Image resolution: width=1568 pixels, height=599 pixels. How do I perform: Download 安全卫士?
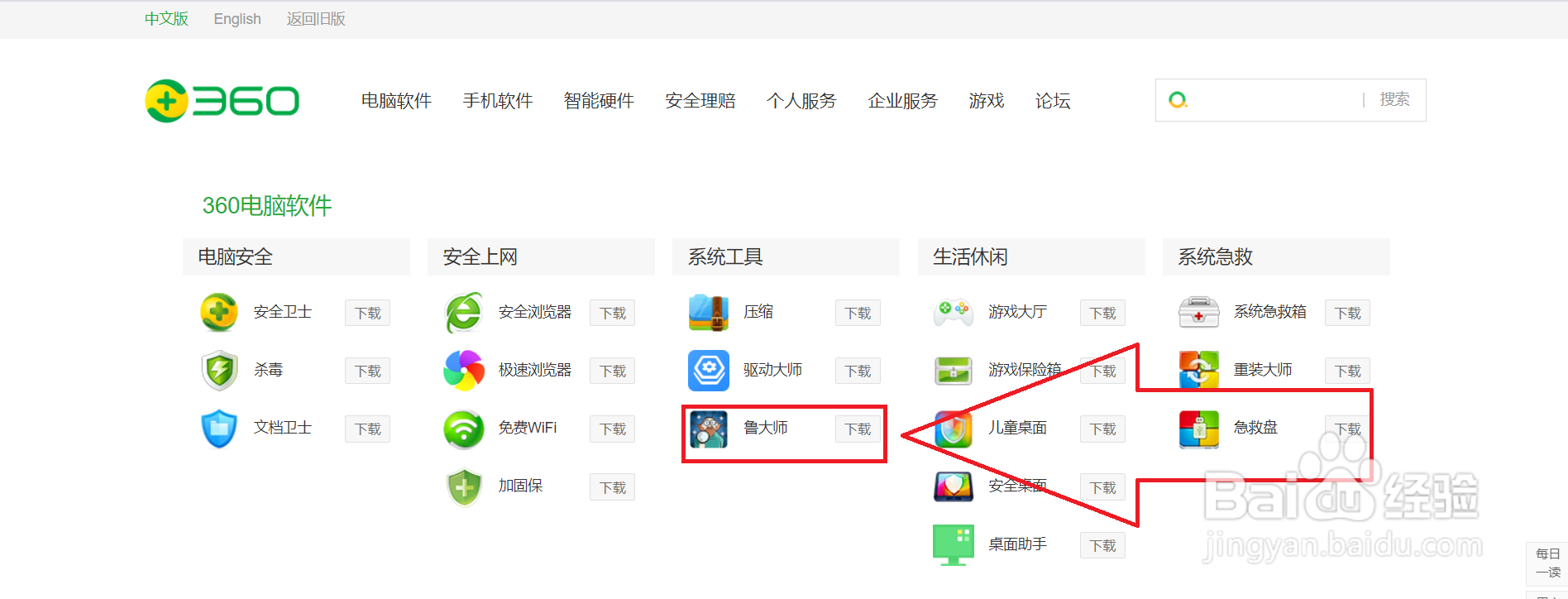click(x=367, y=313)
